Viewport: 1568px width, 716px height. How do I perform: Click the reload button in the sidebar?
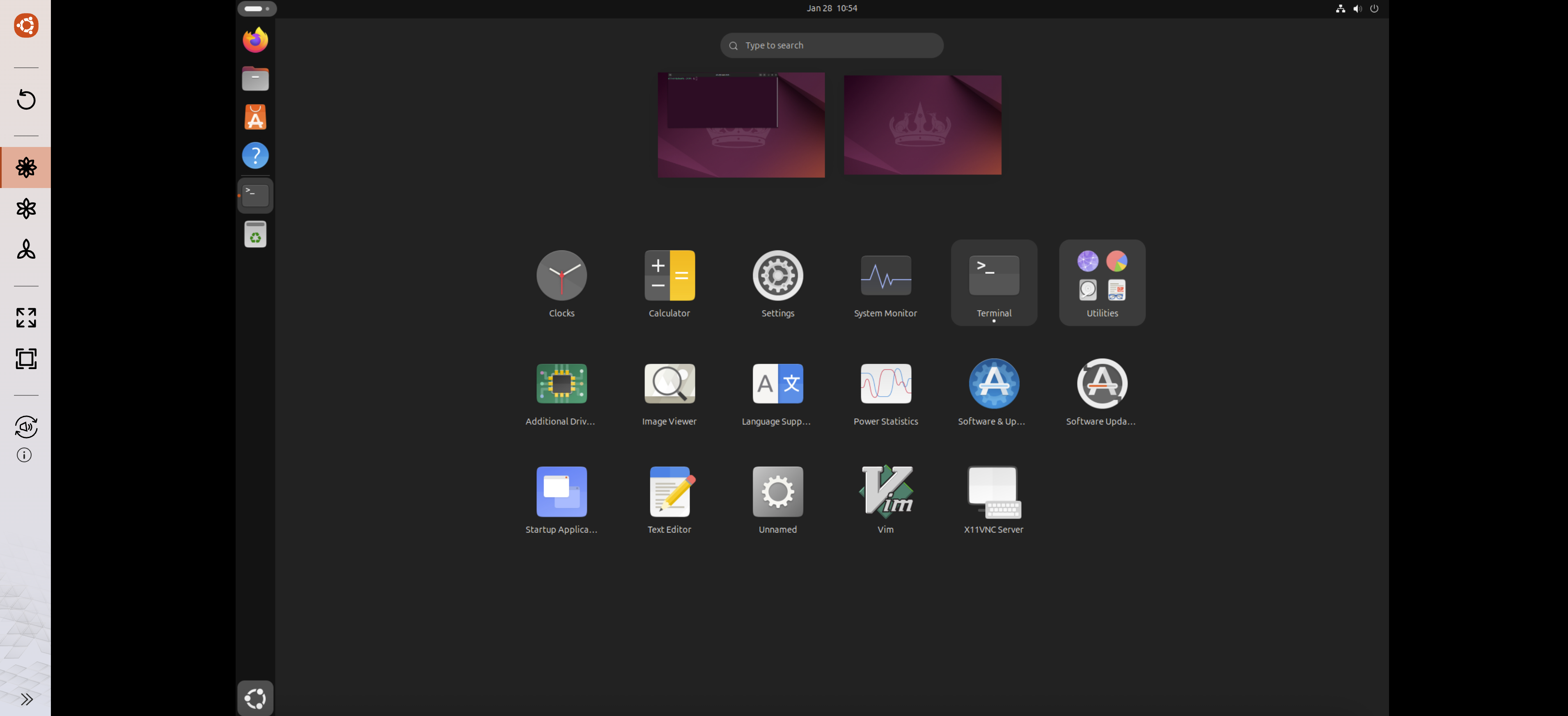pos(25,100)
